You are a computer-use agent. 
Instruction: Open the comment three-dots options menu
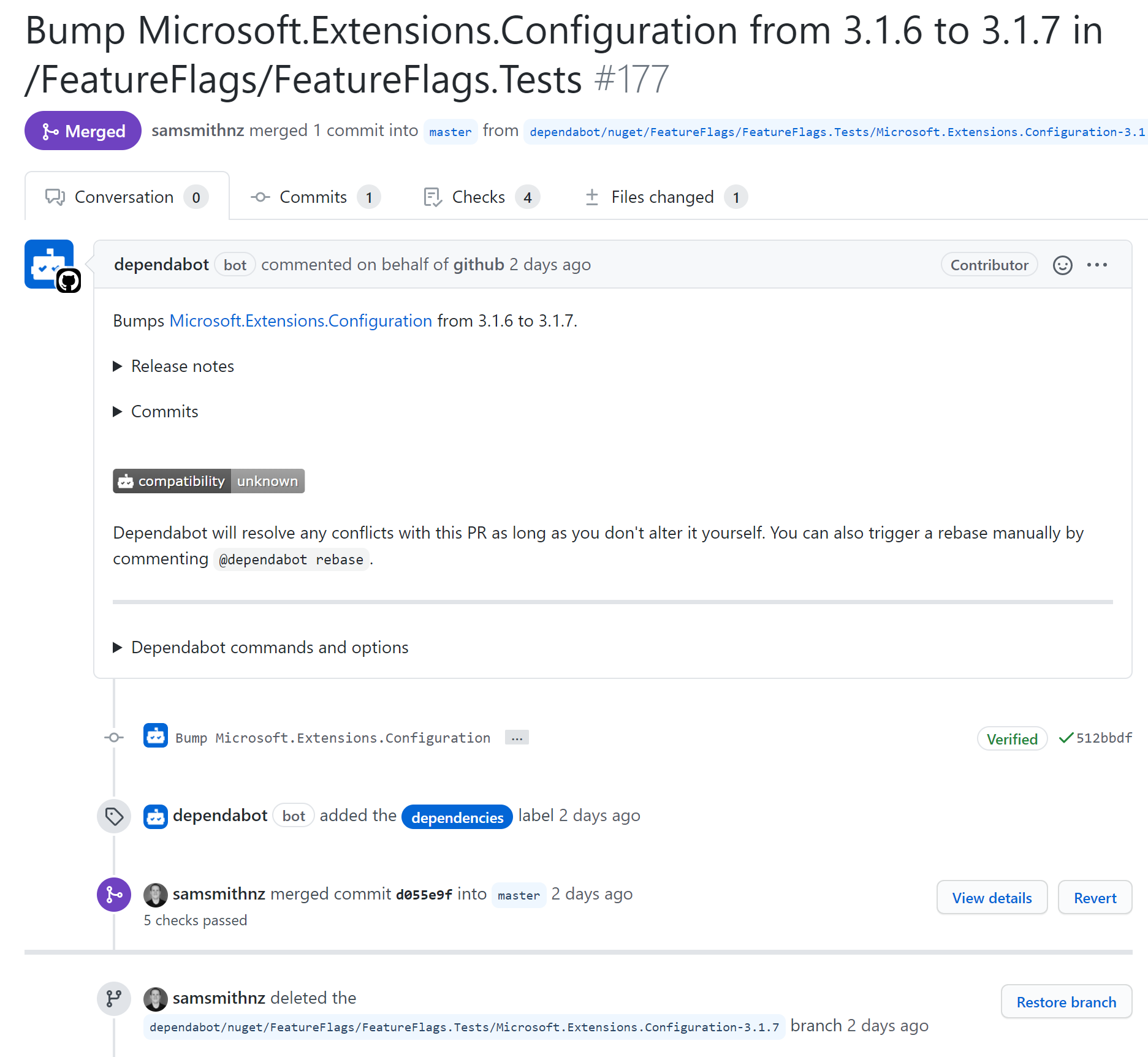coord(1097,265)
